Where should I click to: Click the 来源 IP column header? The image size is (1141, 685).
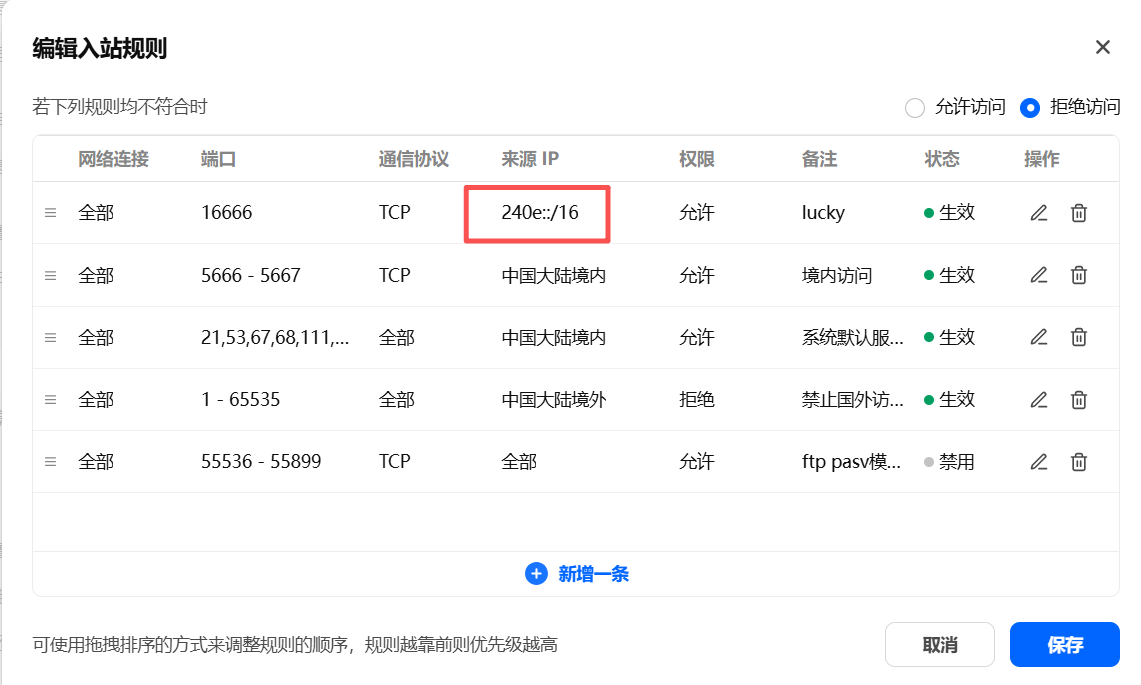coord(530,159)
